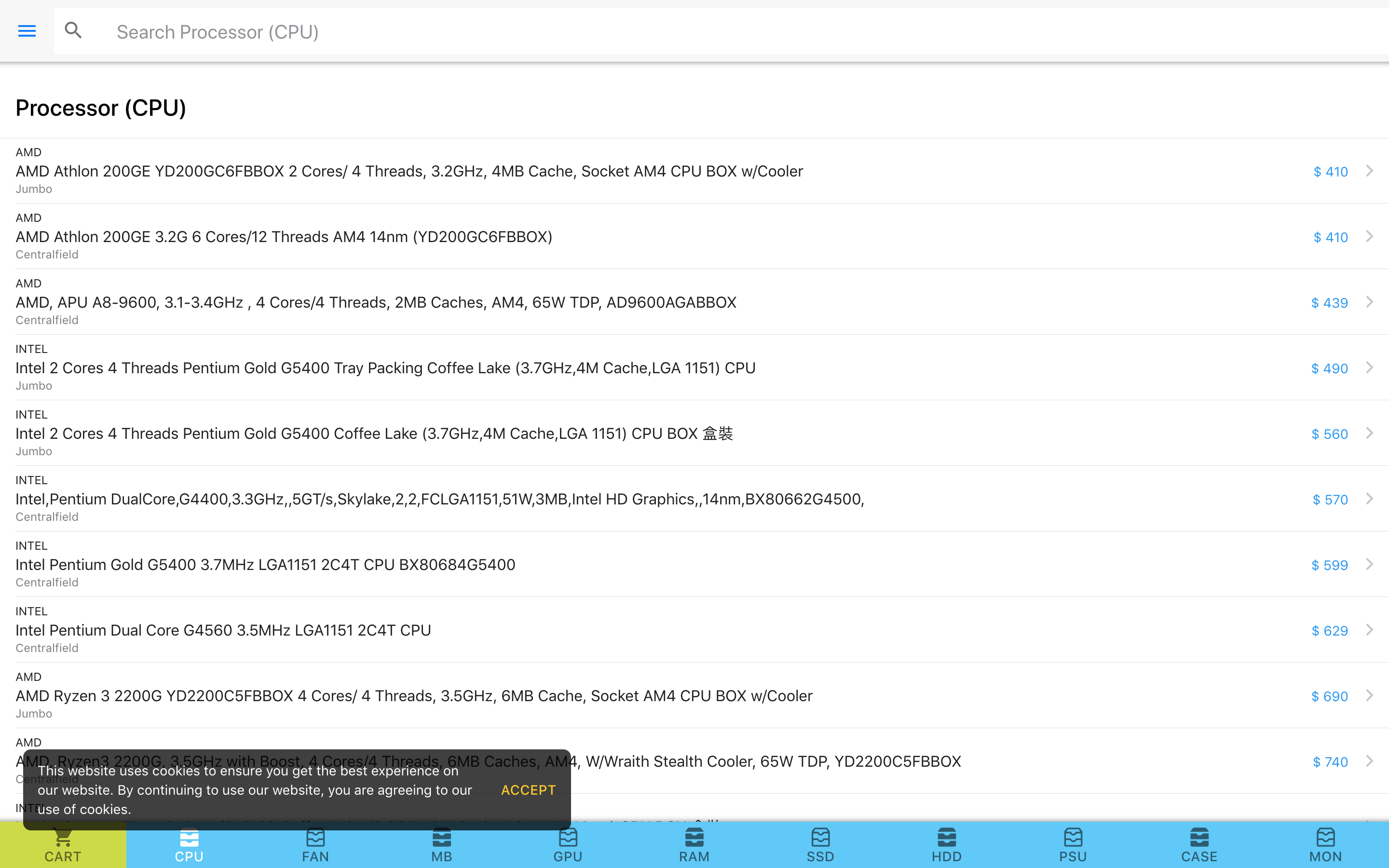Click the $ 490 price

1329,368
